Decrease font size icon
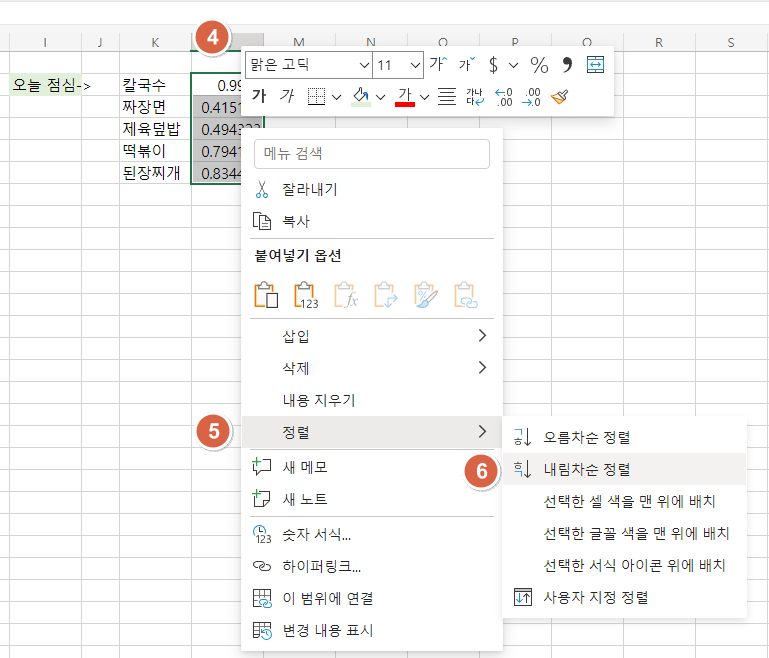The height and width of the screenshot is (658, 769). coord(467,64)
